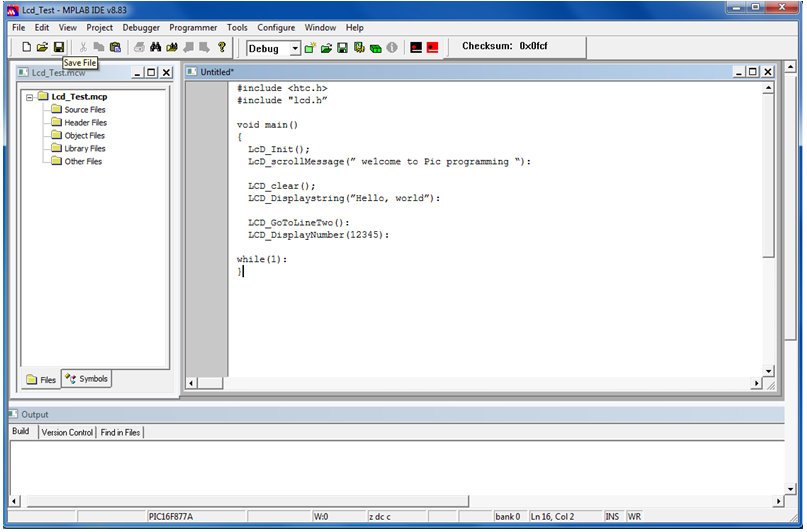Image resolution: width=807 pixels, height=532 pixels.
Task: Click the Open File folder icon
Action: (42, 47)
